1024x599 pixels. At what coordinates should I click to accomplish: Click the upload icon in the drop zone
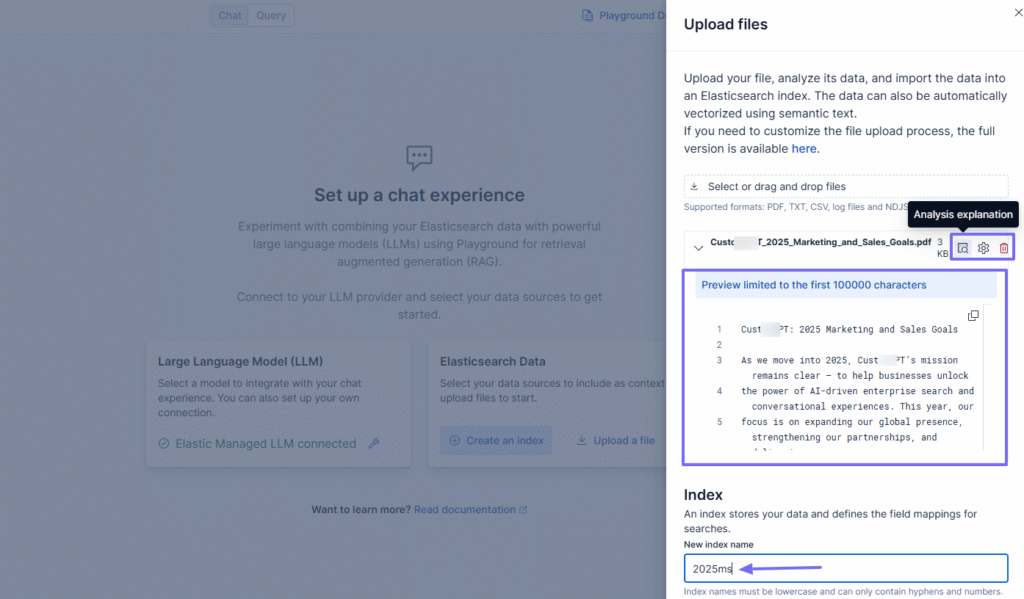pyautogui.click(x=692, y=184)
